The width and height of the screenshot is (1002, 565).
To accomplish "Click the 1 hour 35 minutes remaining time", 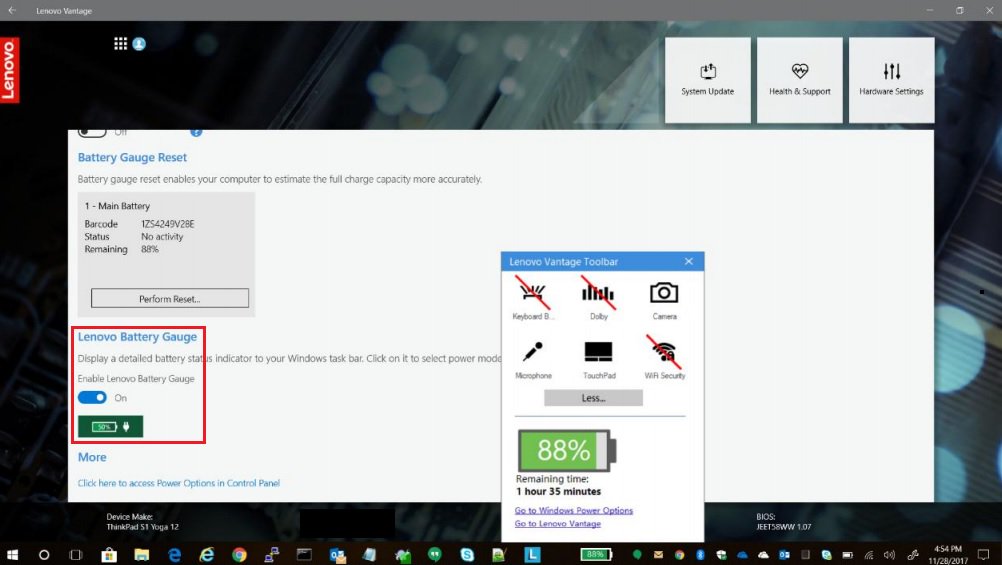I will 559,491.
